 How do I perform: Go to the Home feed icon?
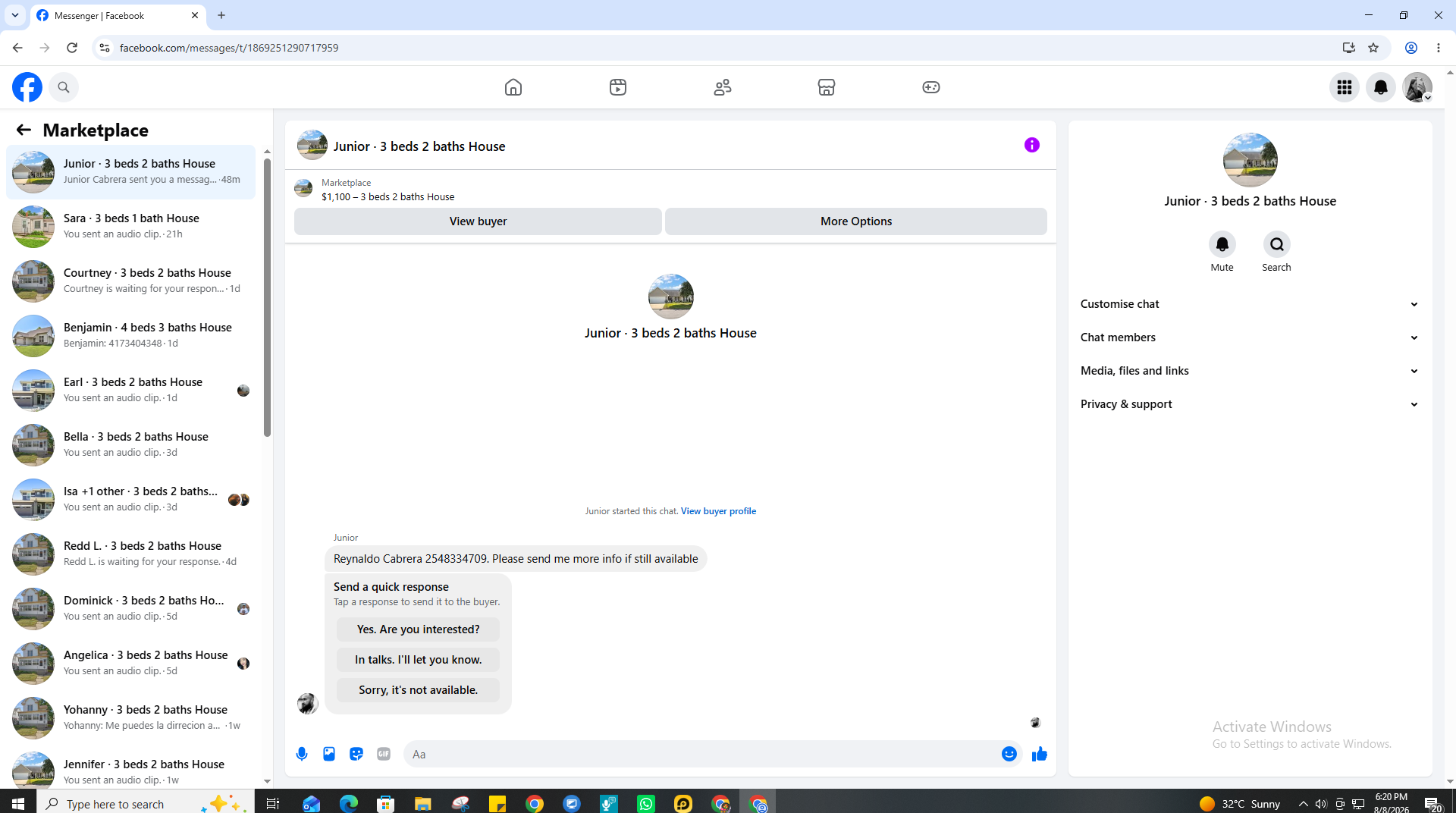pyautogui.click(x=513, y=87)
